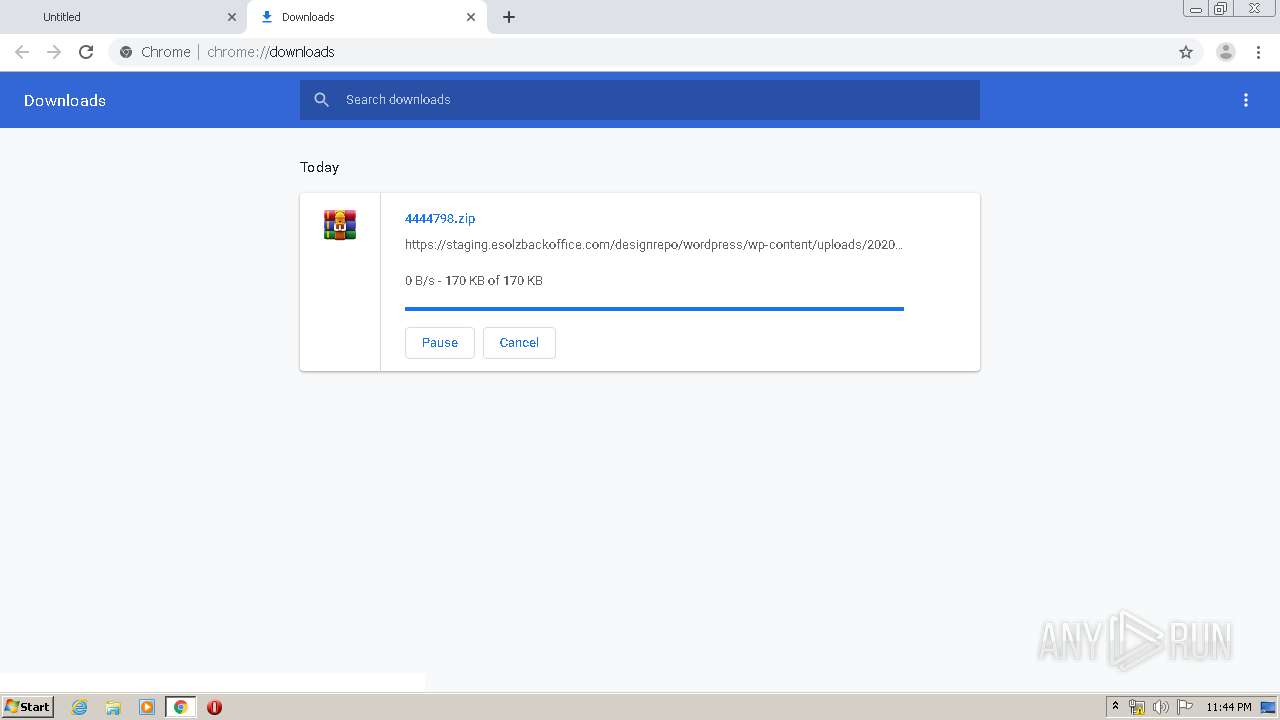Viewport: 1280px width, 720px height.
Task: Click the Show desktop monitor tray icon
Action: tap(1268, 707)
